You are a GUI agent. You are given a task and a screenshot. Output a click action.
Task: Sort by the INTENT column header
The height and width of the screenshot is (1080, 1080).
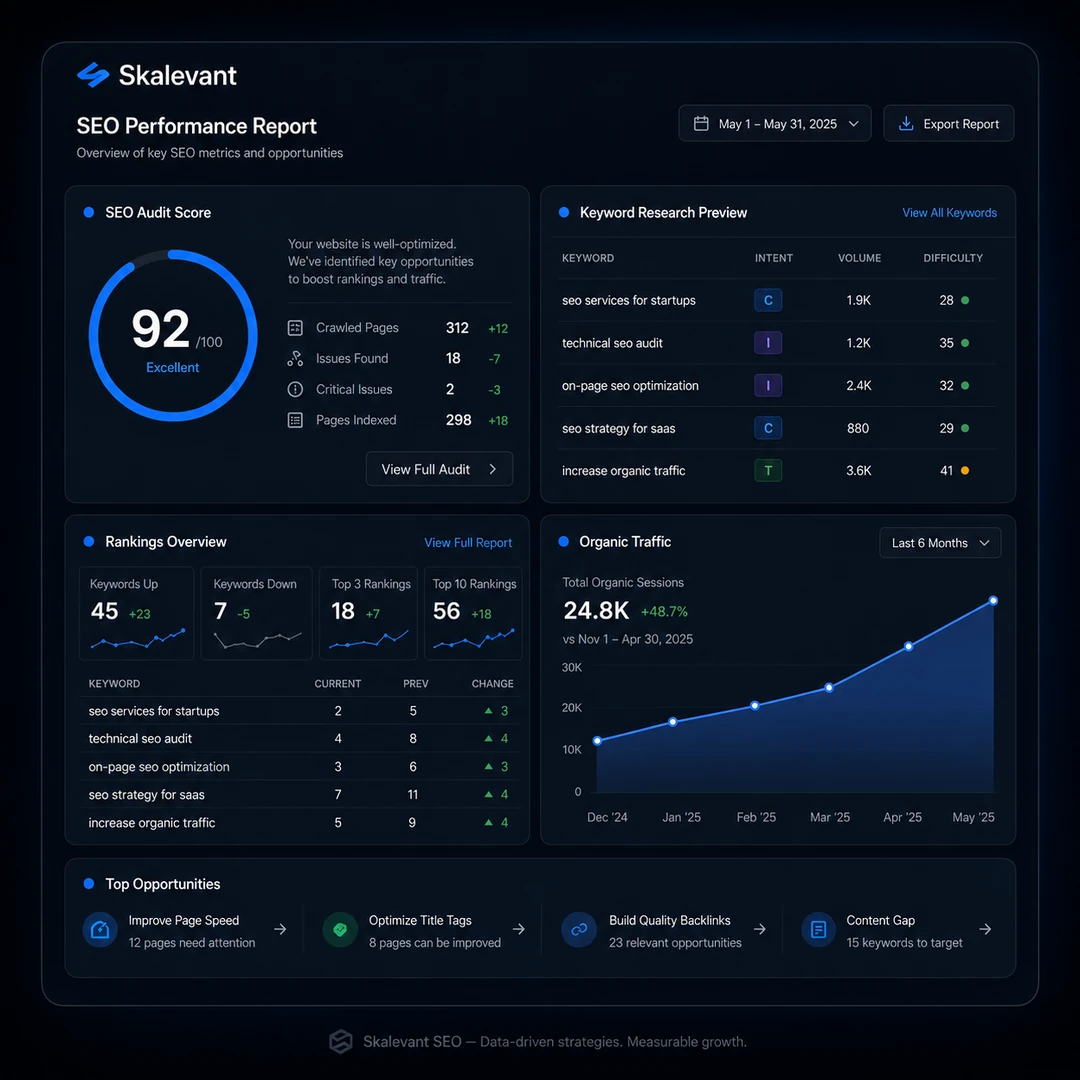(773, 258)
